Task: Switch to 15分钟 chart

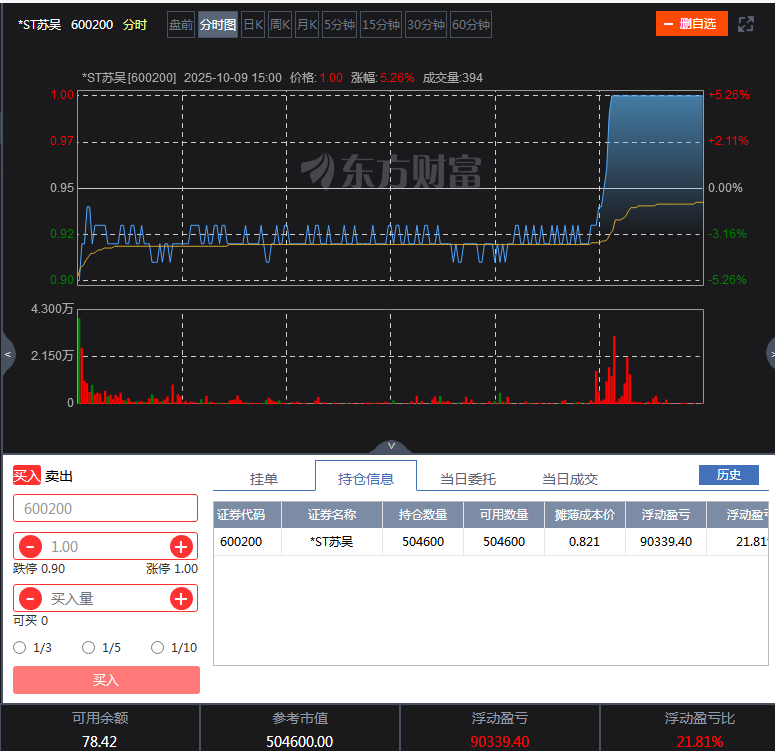Action: [381, 25]
